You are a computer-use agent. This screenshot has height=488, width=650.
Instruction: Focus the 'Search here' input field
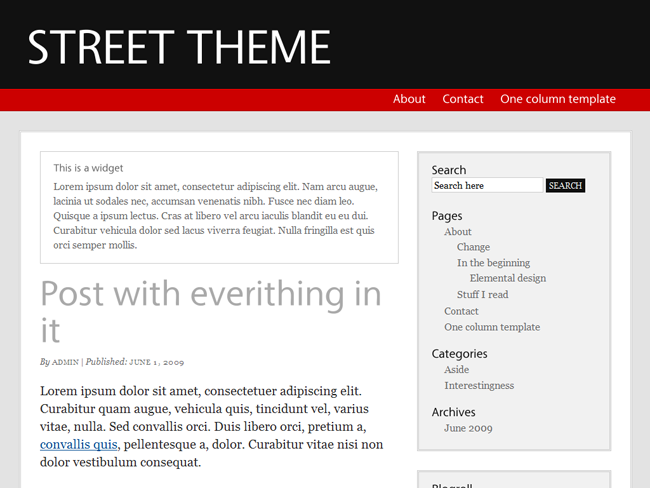coord(487,185)
